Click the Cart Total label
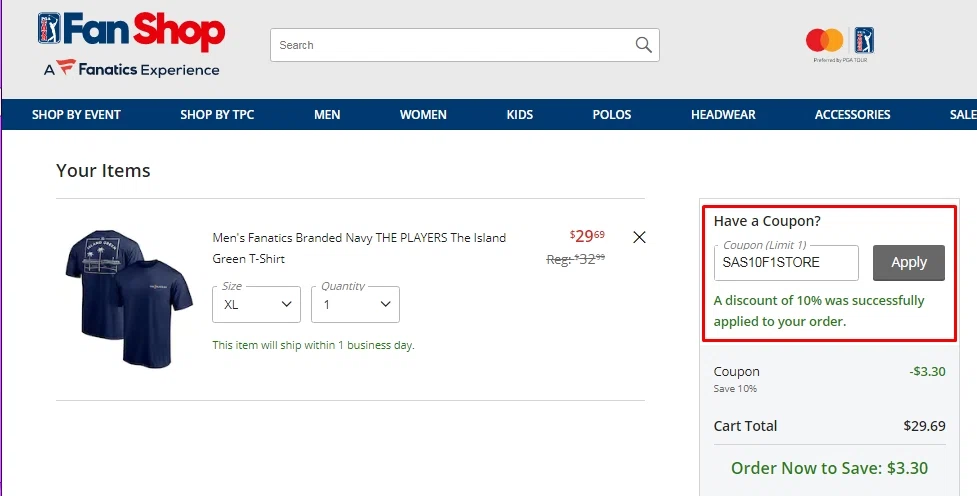The width and height of the screenshot is (977, 496). [745, 426]
